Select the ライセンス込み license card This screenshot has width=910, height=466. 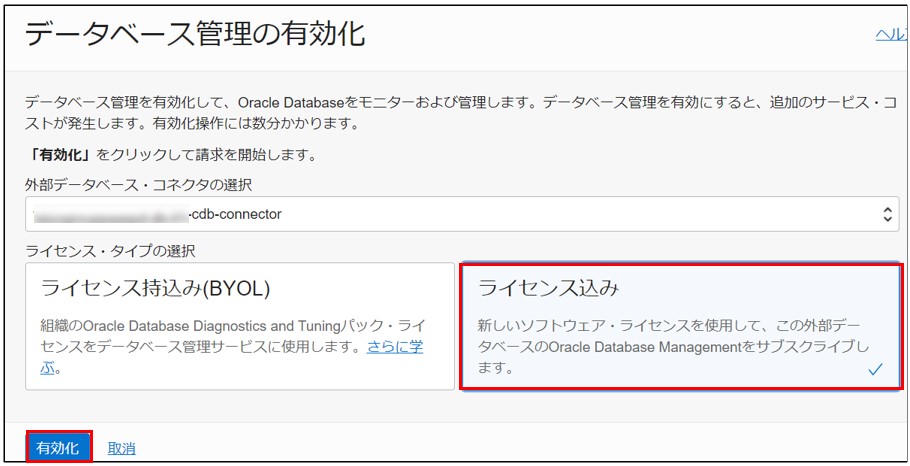click(680, 326)
